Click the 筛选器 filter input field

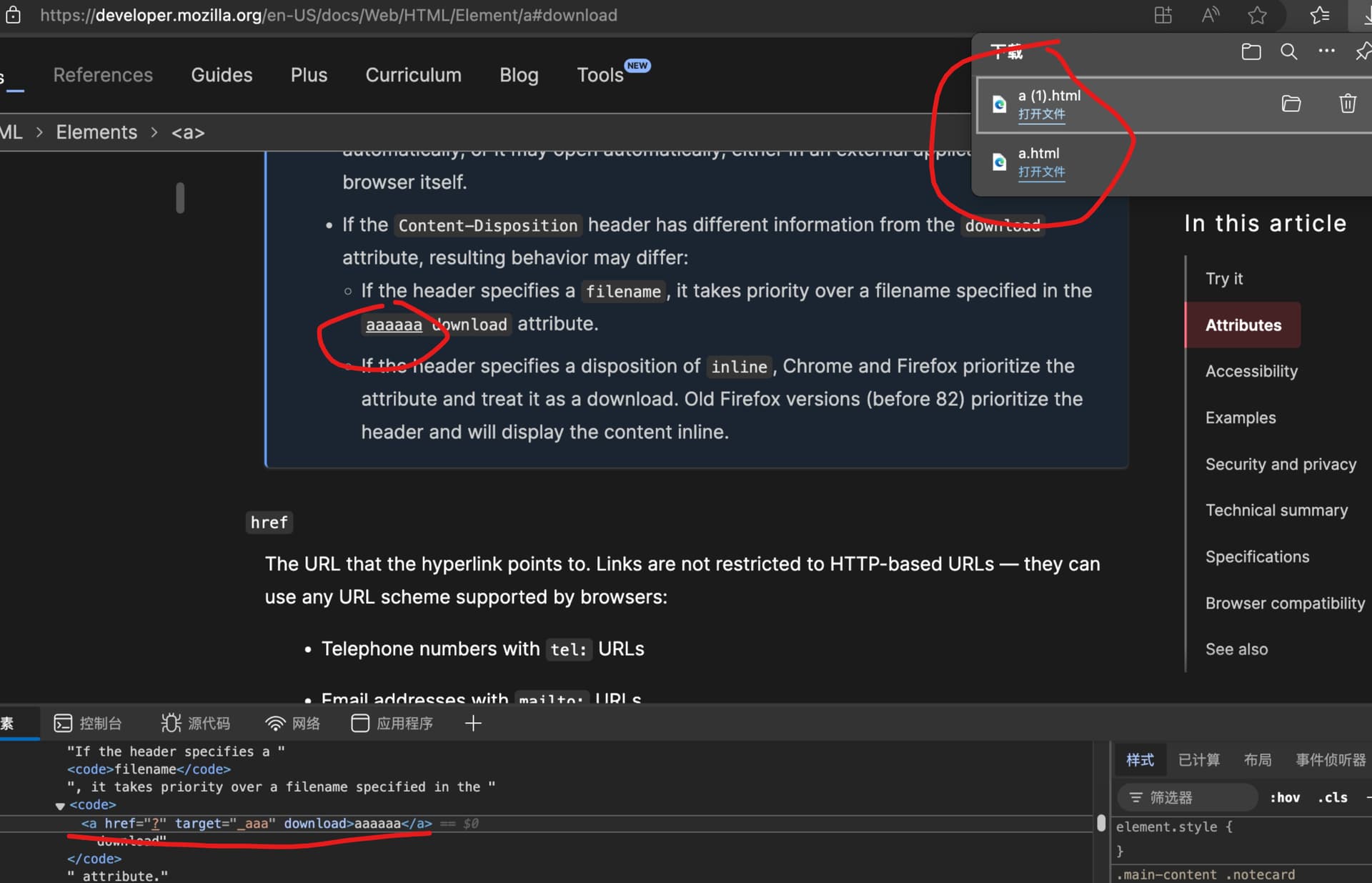(x=1188, y=797)
